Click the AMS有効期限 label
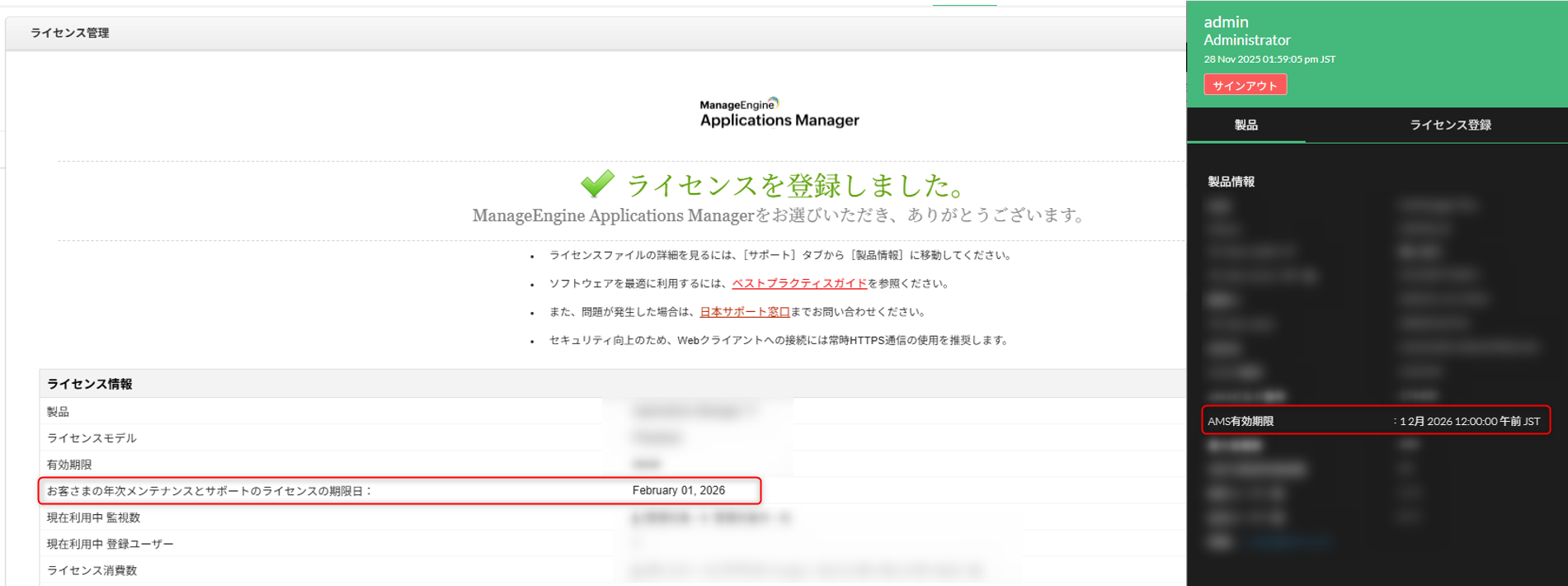Screen dimensions: 1568x586 click(x=1241, y=421)
